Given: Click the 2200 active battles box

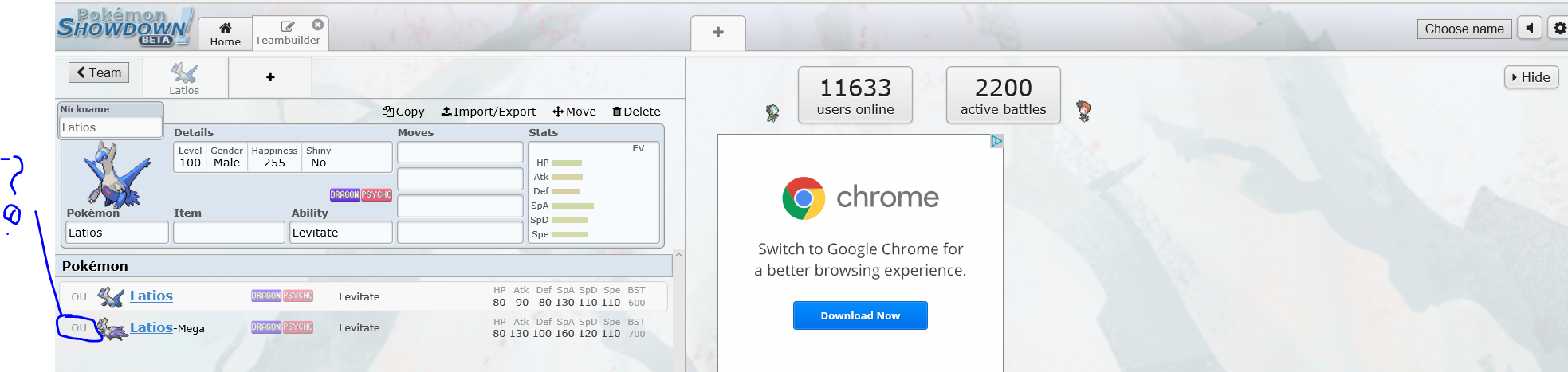Looking at the screenshot, I should 1004,95.
